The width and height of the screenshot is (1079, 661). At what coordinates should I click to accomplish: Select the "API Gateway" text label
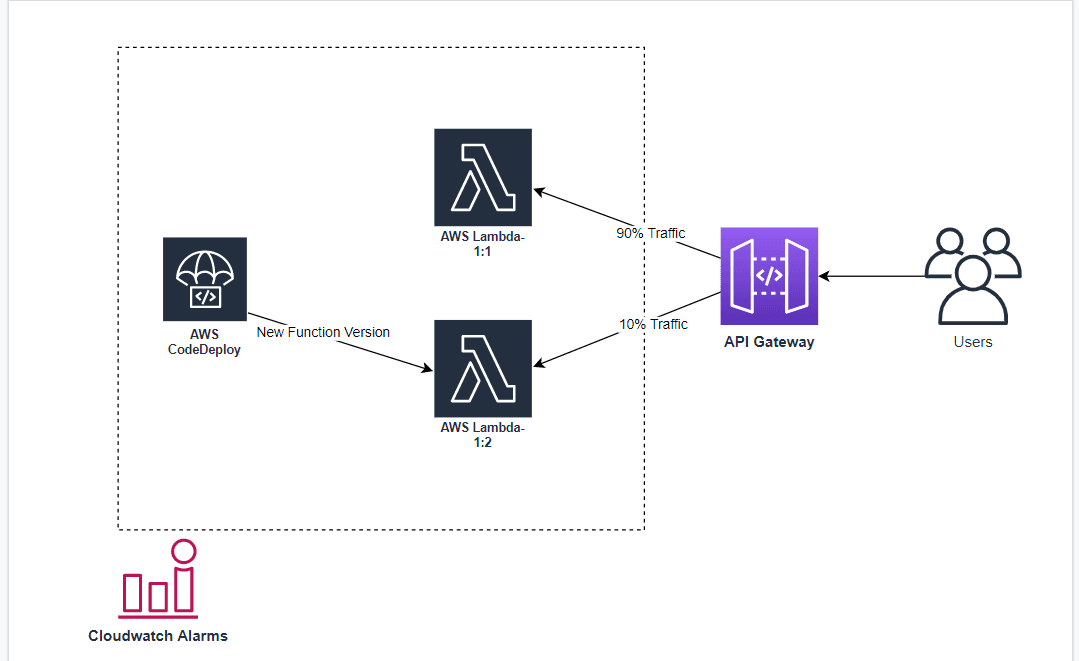coord(769,342)
